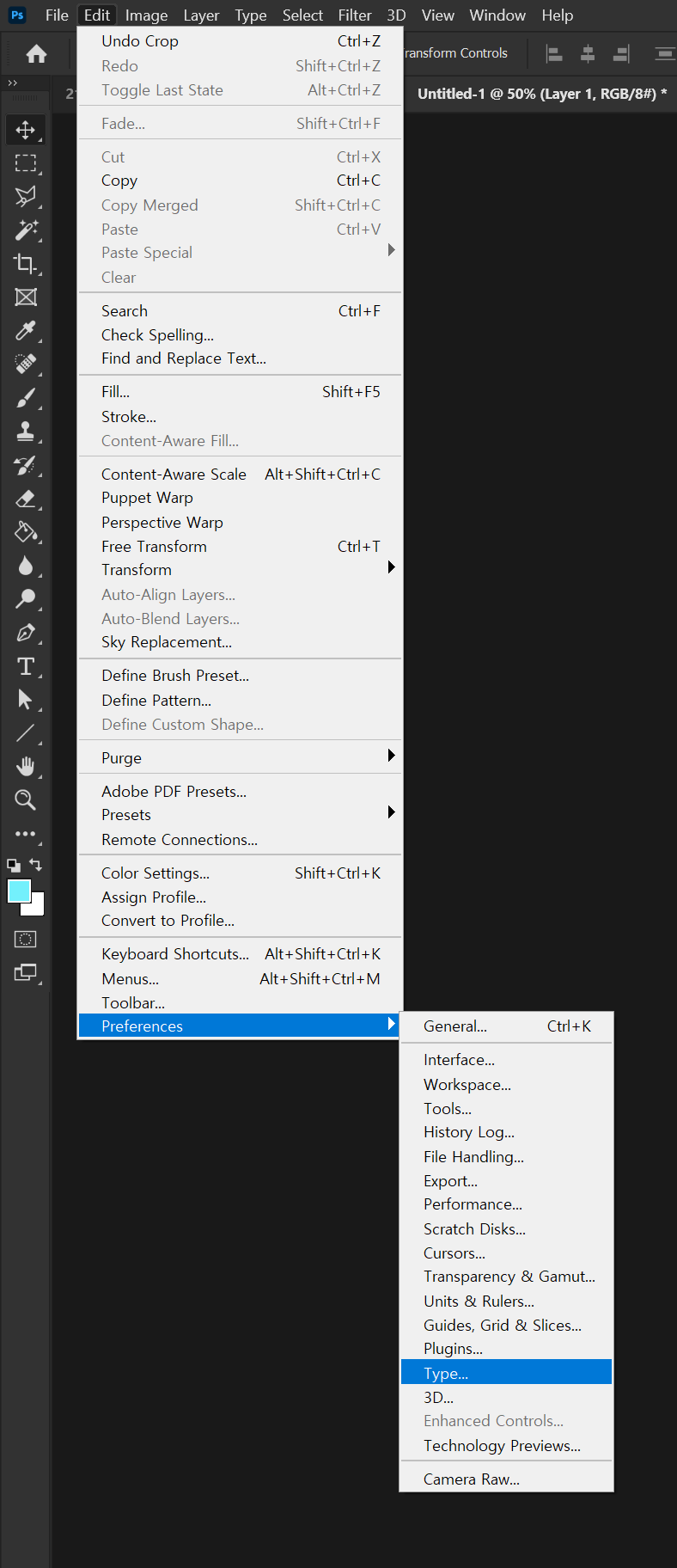
Task: Choose Fill... from Edit menu
Action: [x=240, y=392]
